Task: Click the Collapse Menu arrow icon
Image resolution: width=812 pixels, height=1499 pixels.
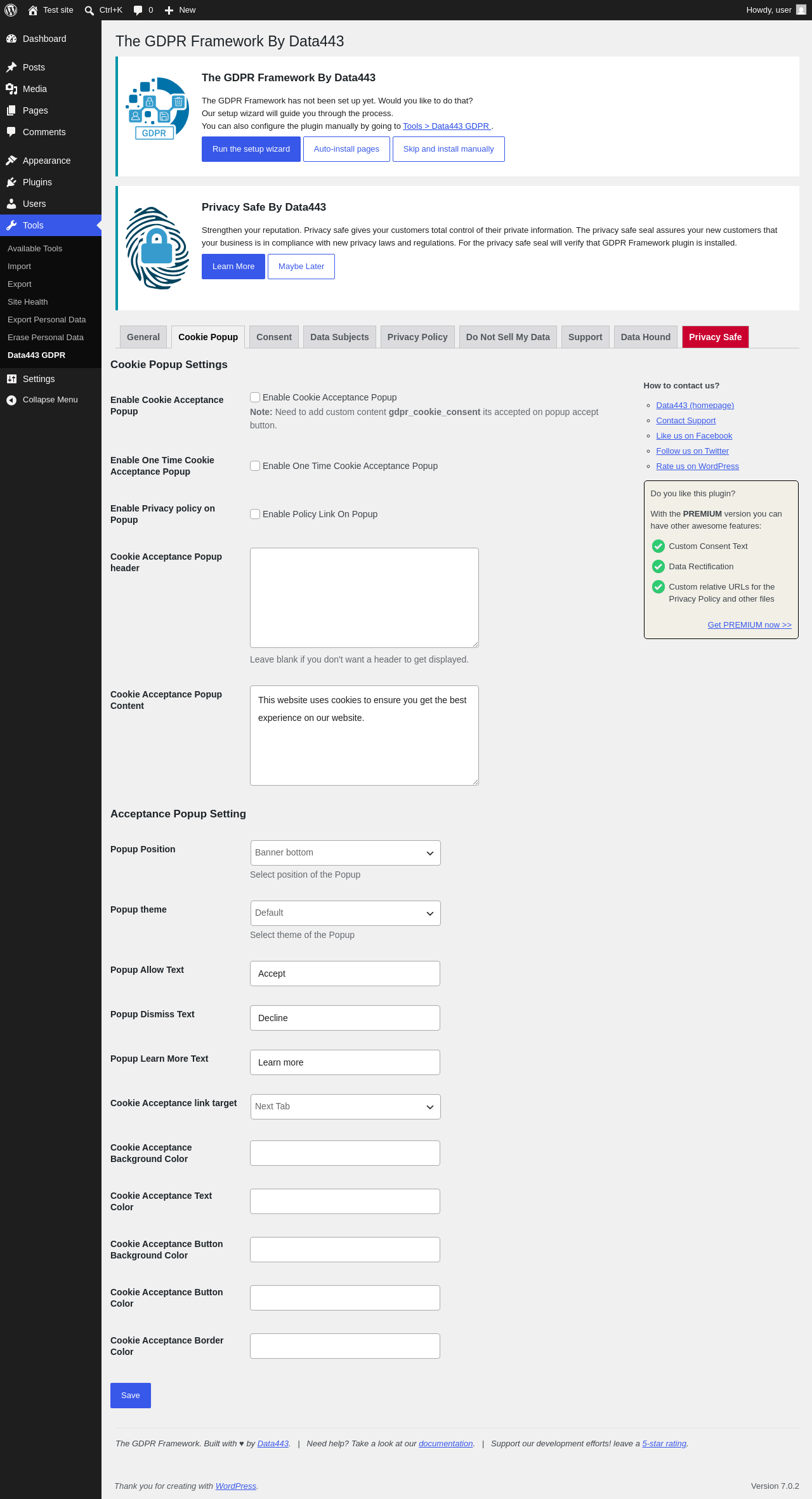Action: coord(11,400)
